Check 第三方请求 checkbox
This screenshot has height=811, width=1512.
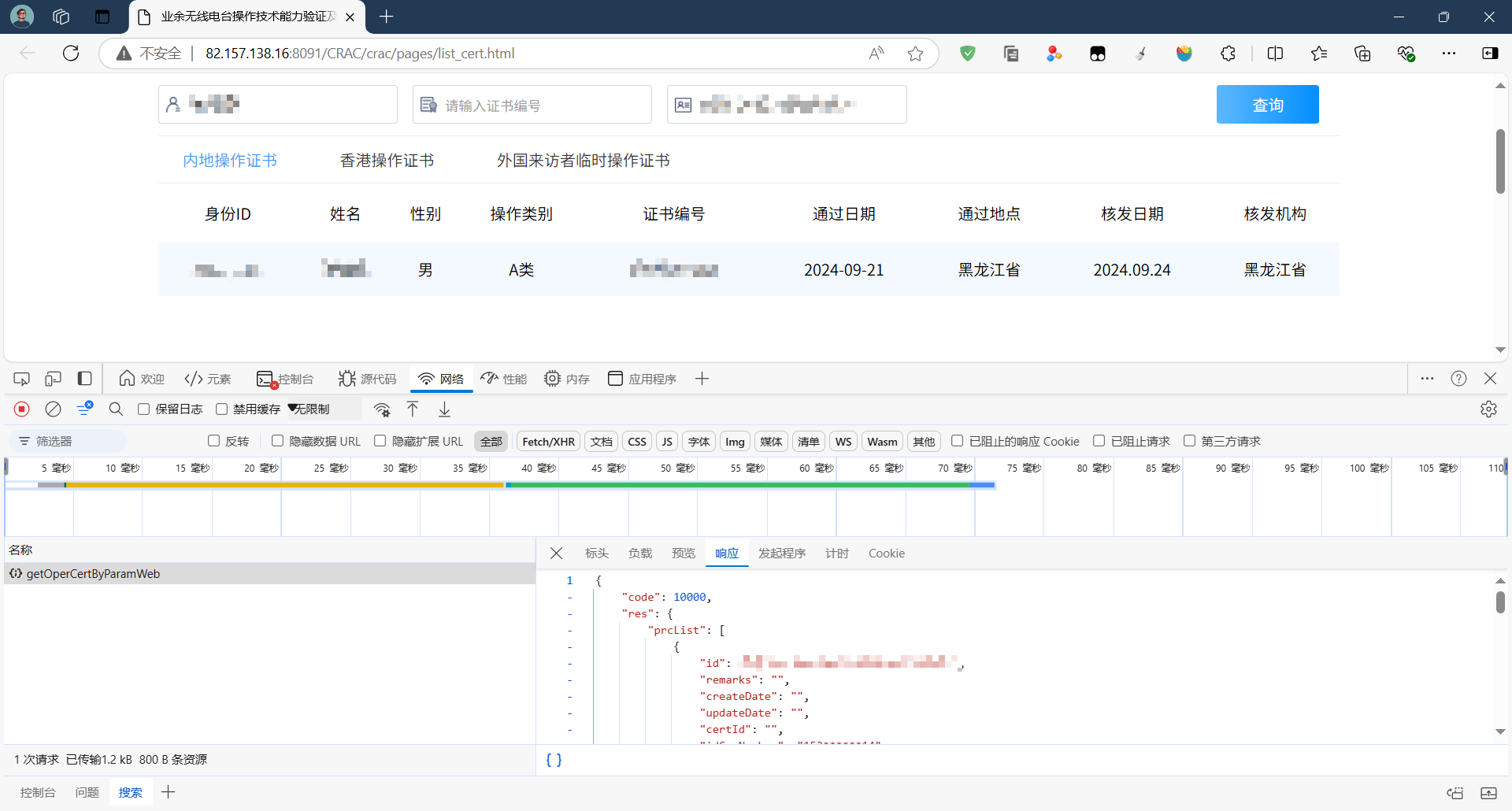pyautogui.click(x=1190, y=441)
